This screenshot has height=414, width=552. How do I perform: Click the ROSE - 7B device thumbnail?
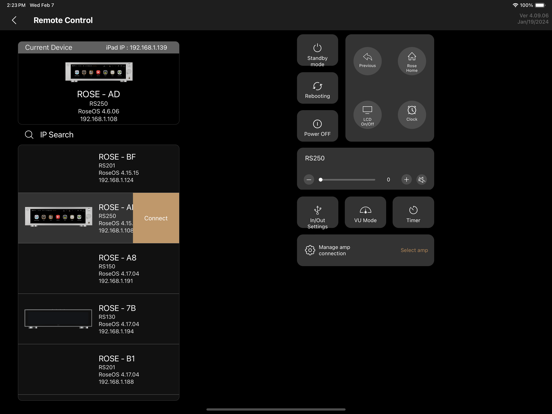[58, 319]
